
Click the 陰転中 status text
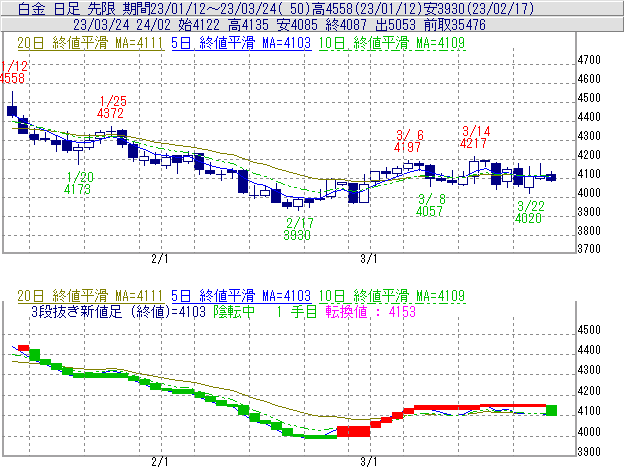[x=234, y=311]
